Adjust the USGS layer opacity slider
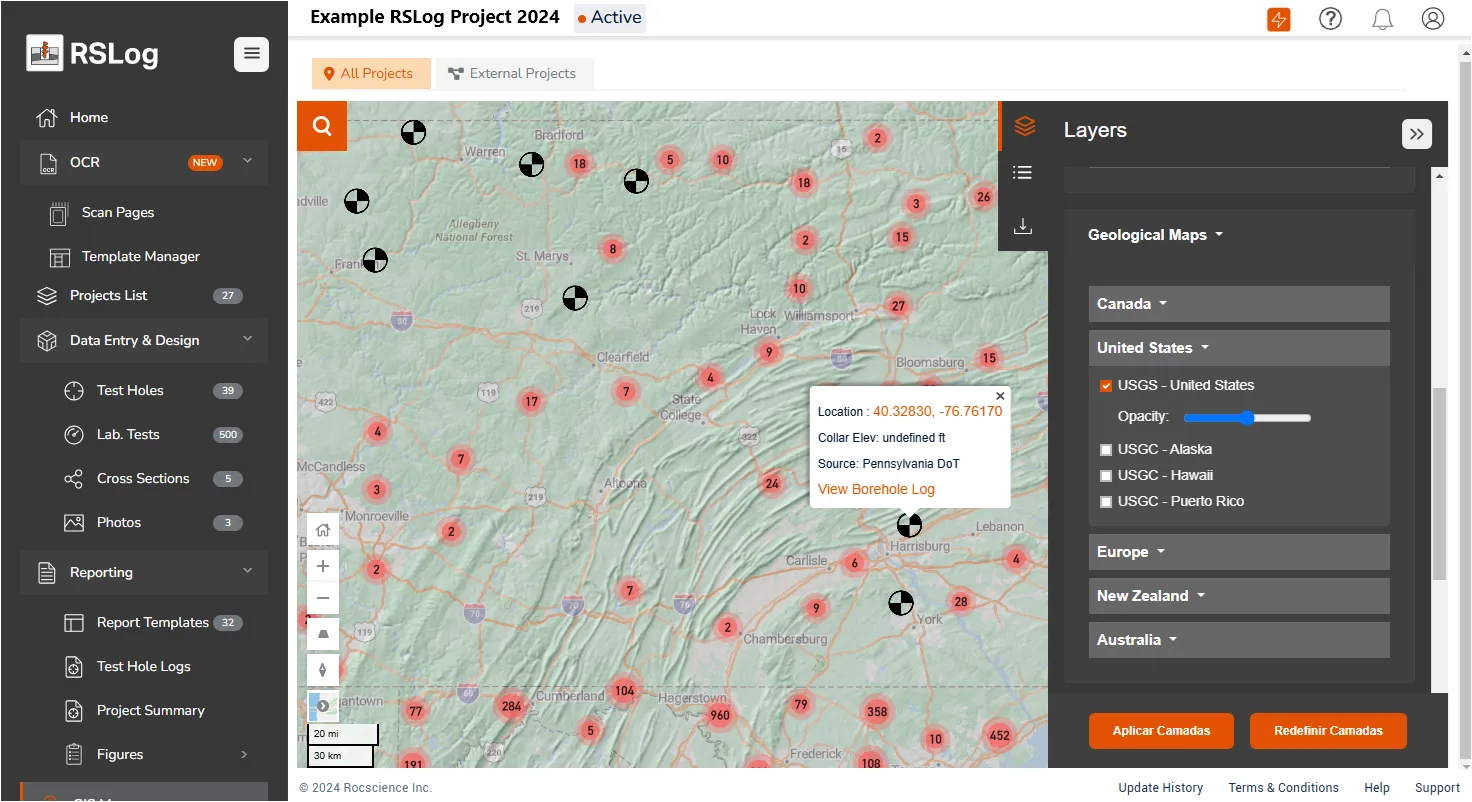The height and width of the screenshot is (802, 1472). point(1247,418)
